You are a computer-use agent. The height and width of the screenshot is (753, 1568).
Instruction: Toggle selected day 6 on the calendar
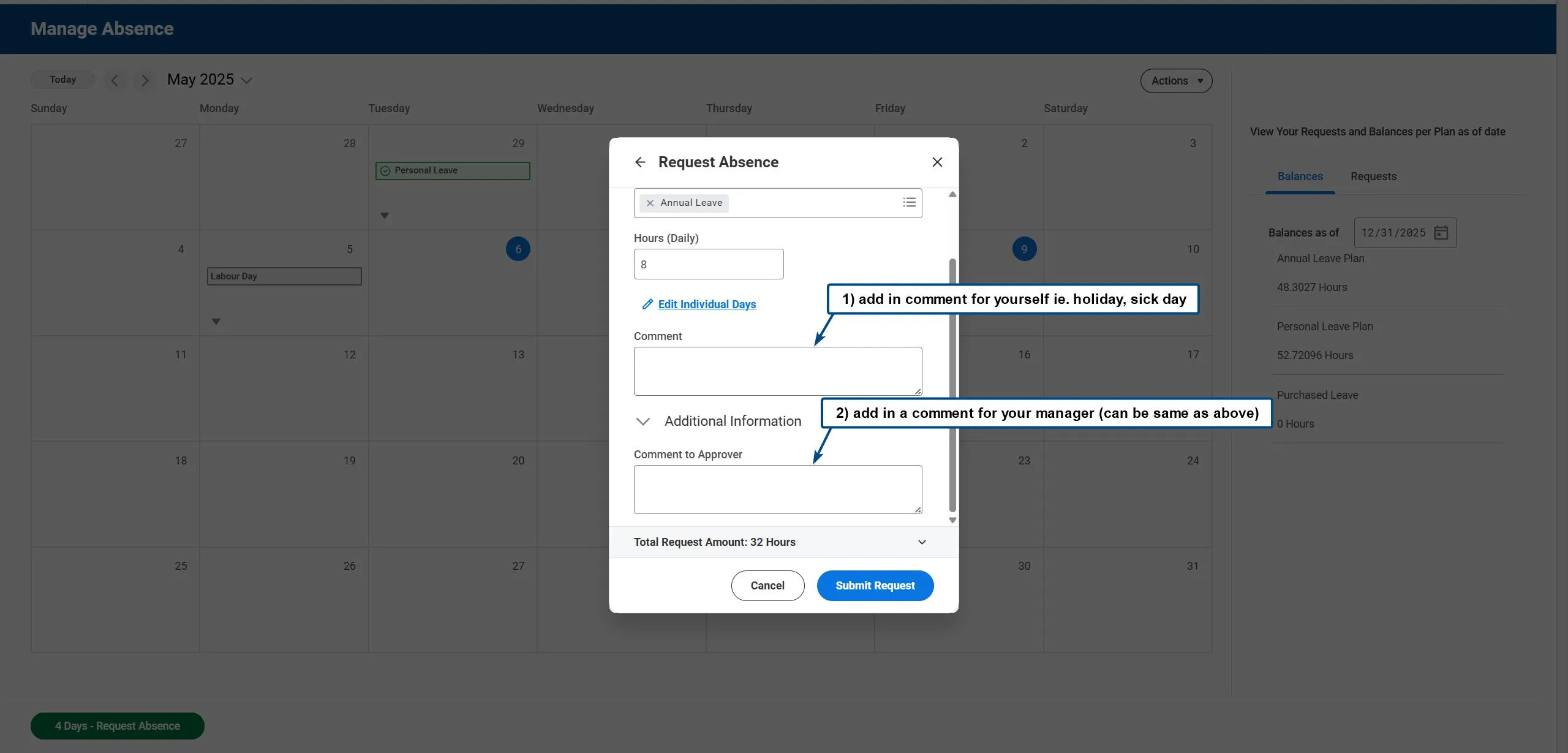(518, 249)
